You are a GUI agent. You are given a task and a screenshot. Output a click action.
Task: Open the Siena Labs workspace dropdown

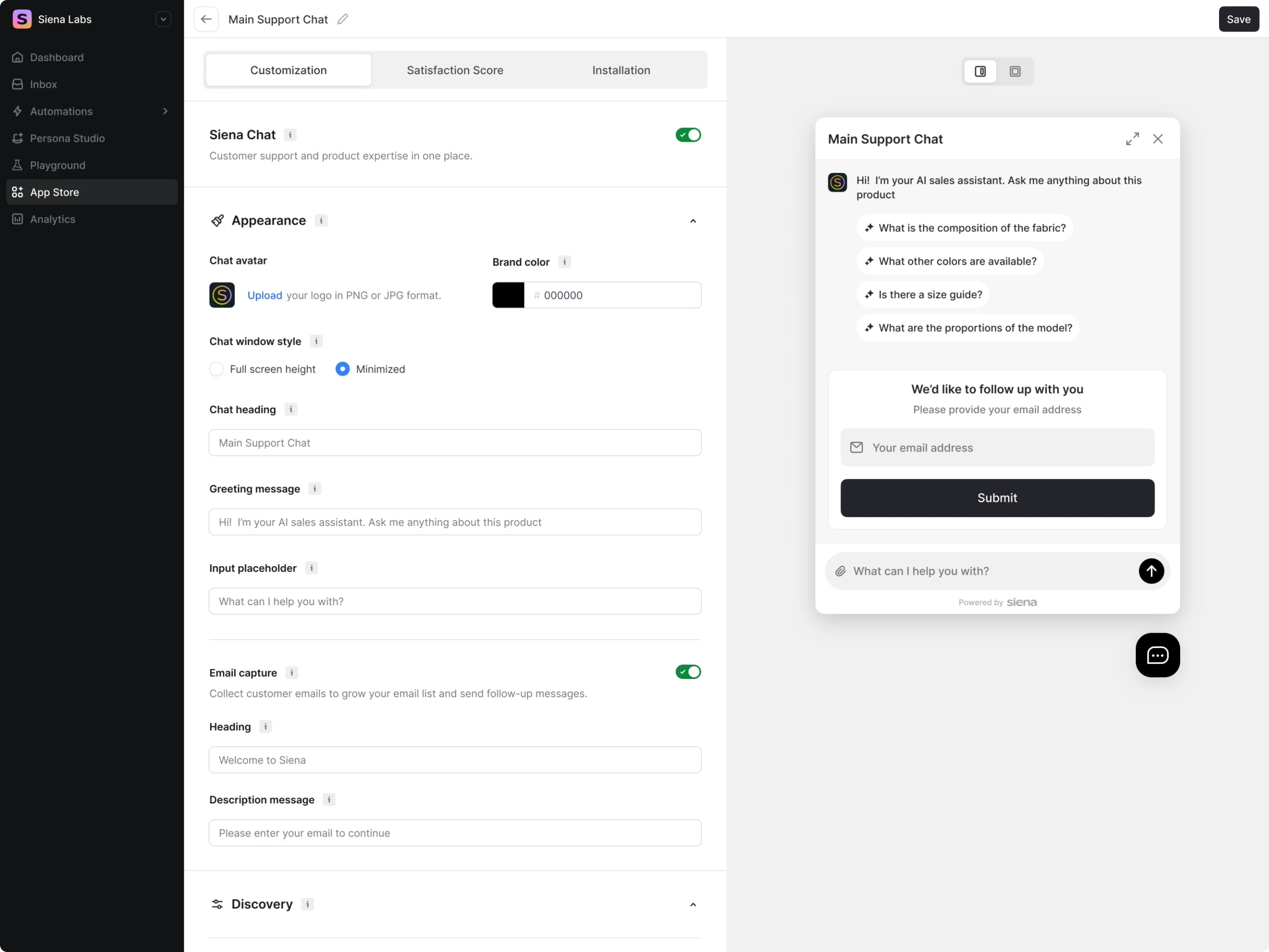(x=163, y=19)
